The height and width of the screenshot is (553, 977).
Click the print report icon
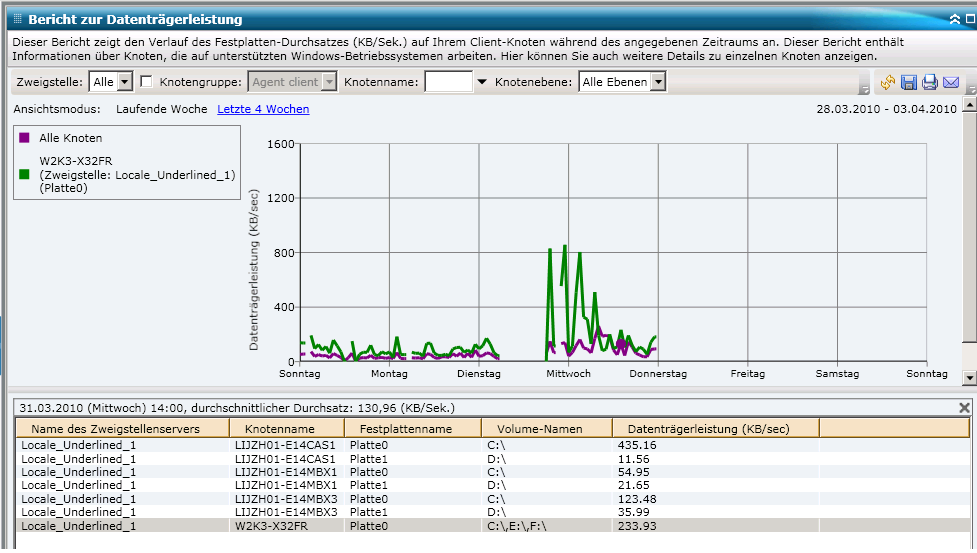pyautogui.click(x=930, y=82)
